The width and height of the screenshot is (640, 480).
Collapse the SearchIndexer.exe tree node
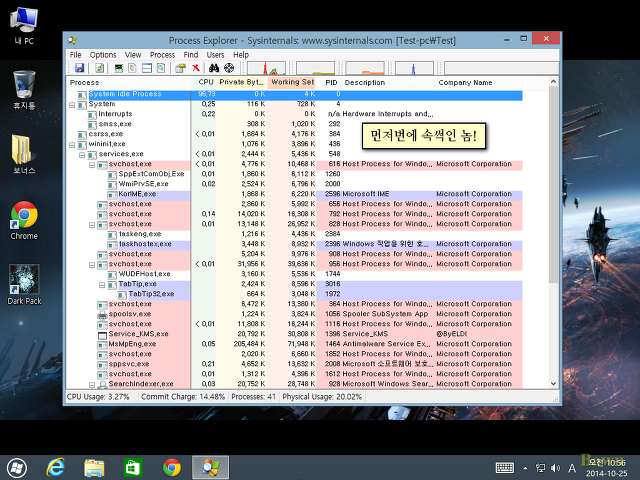[92, 385]
